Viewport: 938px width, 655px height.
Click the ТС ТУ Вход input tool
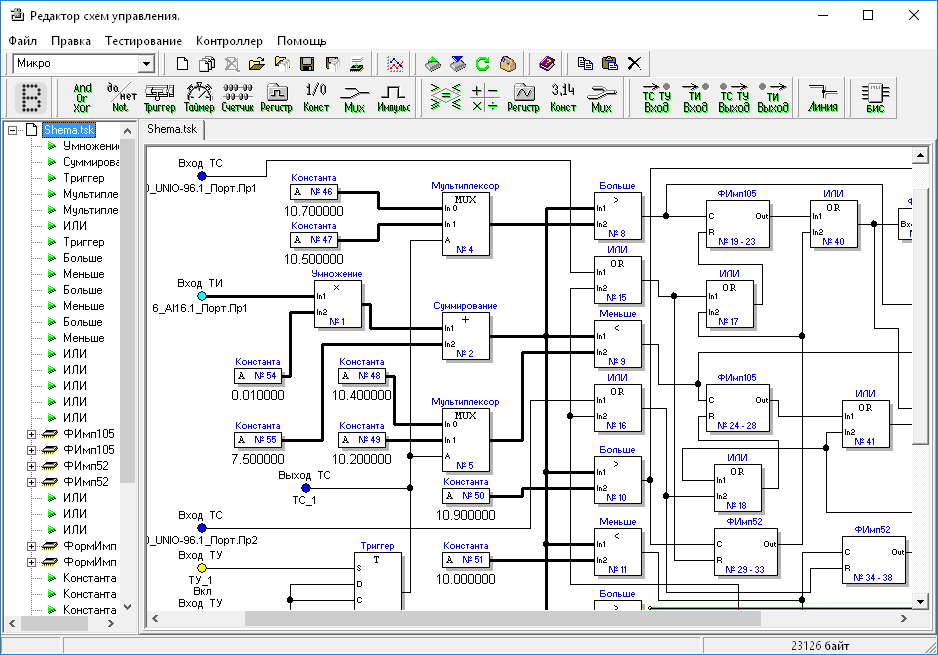pos(656,98)
